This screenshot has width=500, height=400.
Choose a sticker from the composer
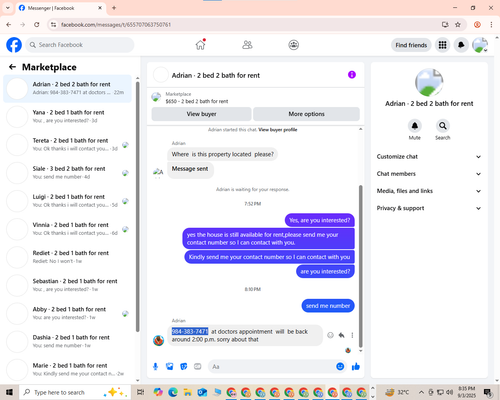(x=184, y=367)
